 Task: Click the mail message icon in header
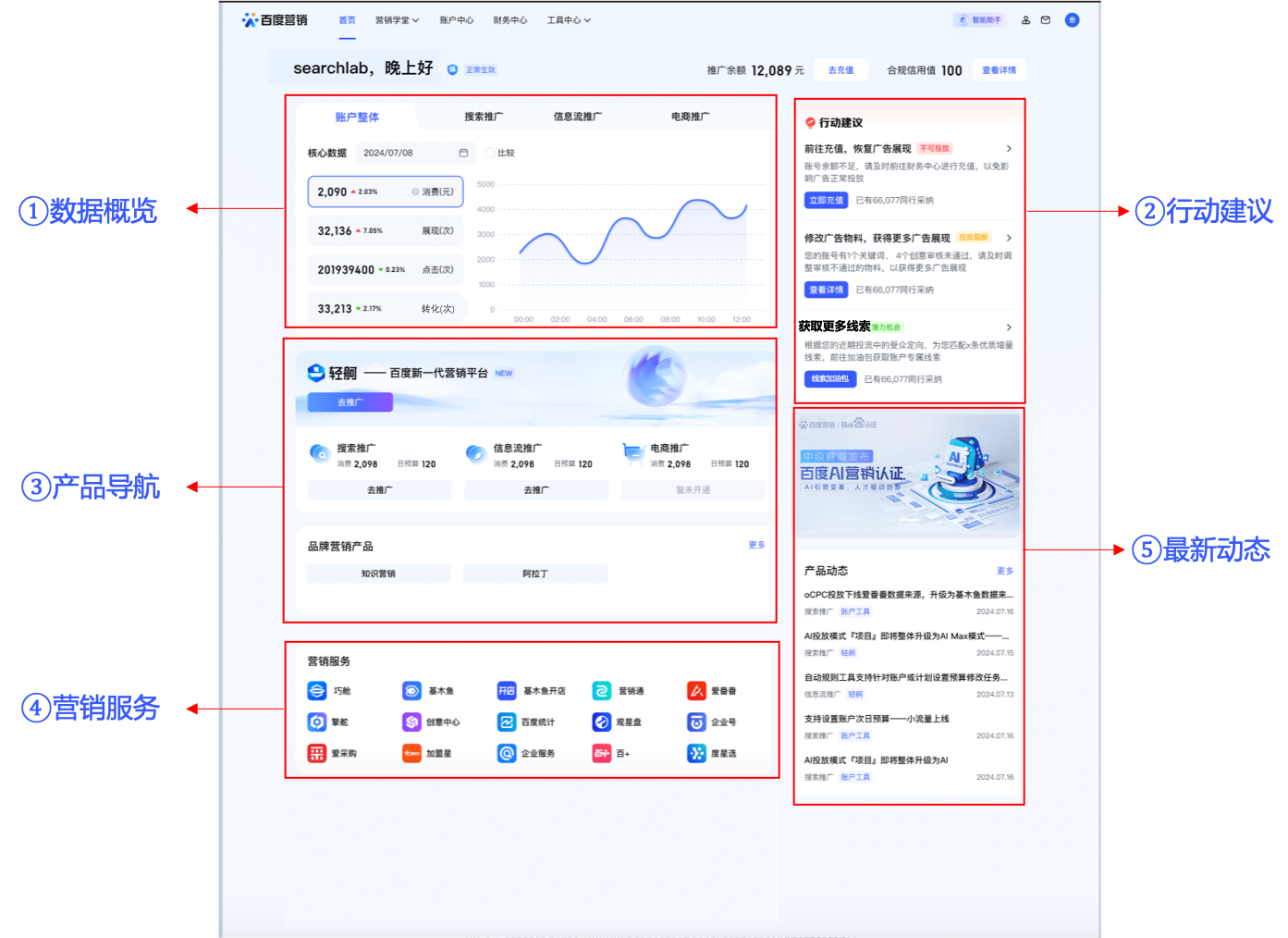1045,19
